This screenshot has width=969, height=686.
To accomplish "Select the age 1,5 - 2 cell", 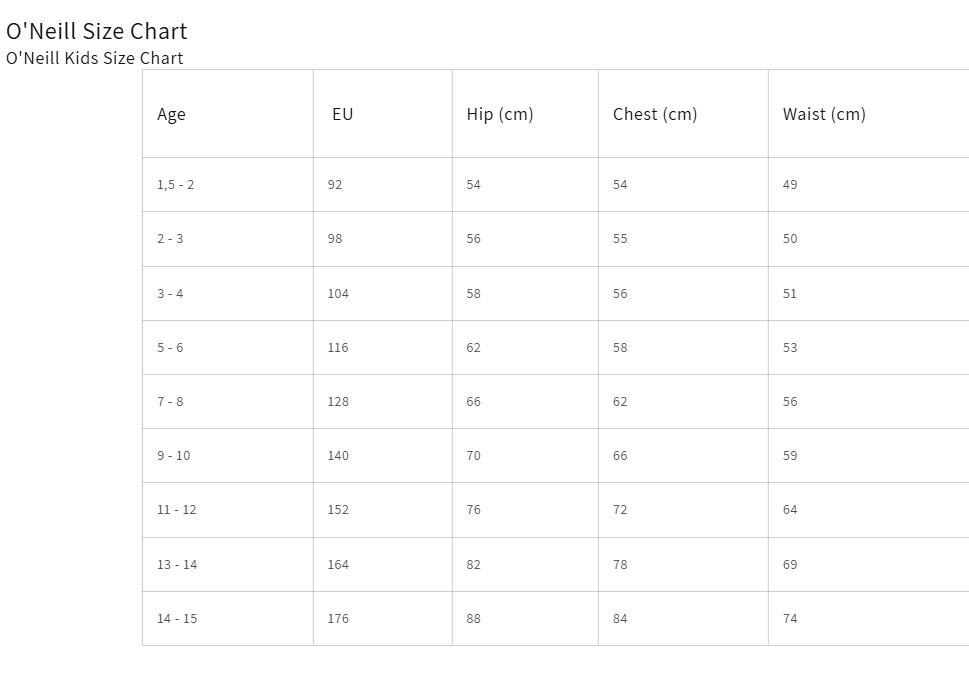I will pyautogui.click(x=228, y=185).
